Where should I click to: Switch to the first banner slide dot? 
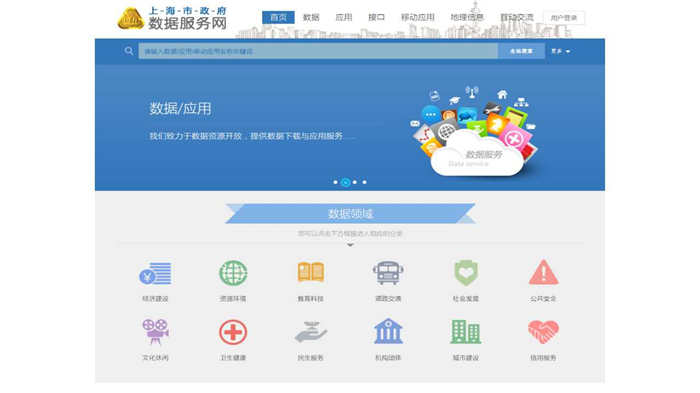click(336, 182)
